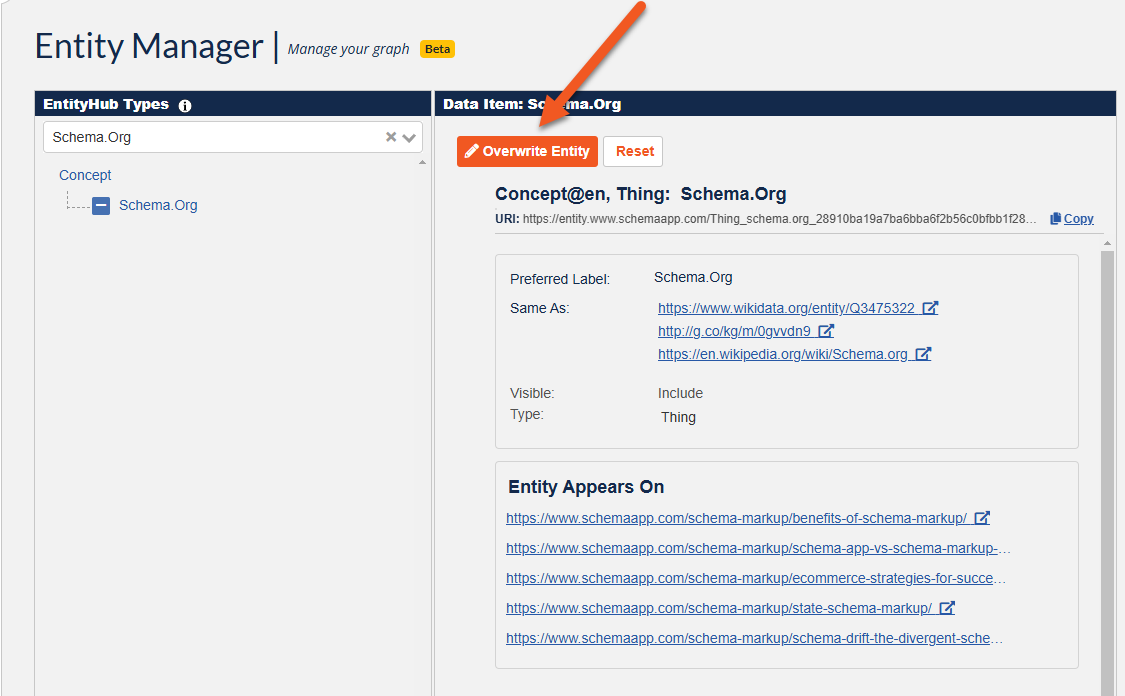This screenshot has height=696, width=1125.
Task: Click the entity URI text
Action: pyautogui.click(x=779, y=219)
